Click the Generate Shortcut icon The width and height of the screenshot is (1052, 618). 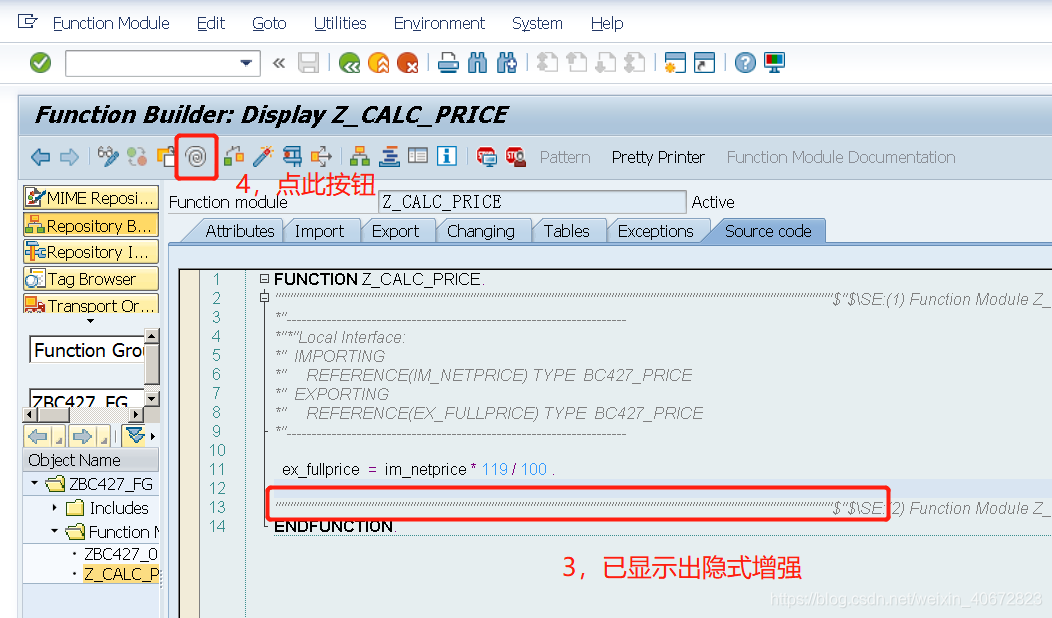click(704, 63)
